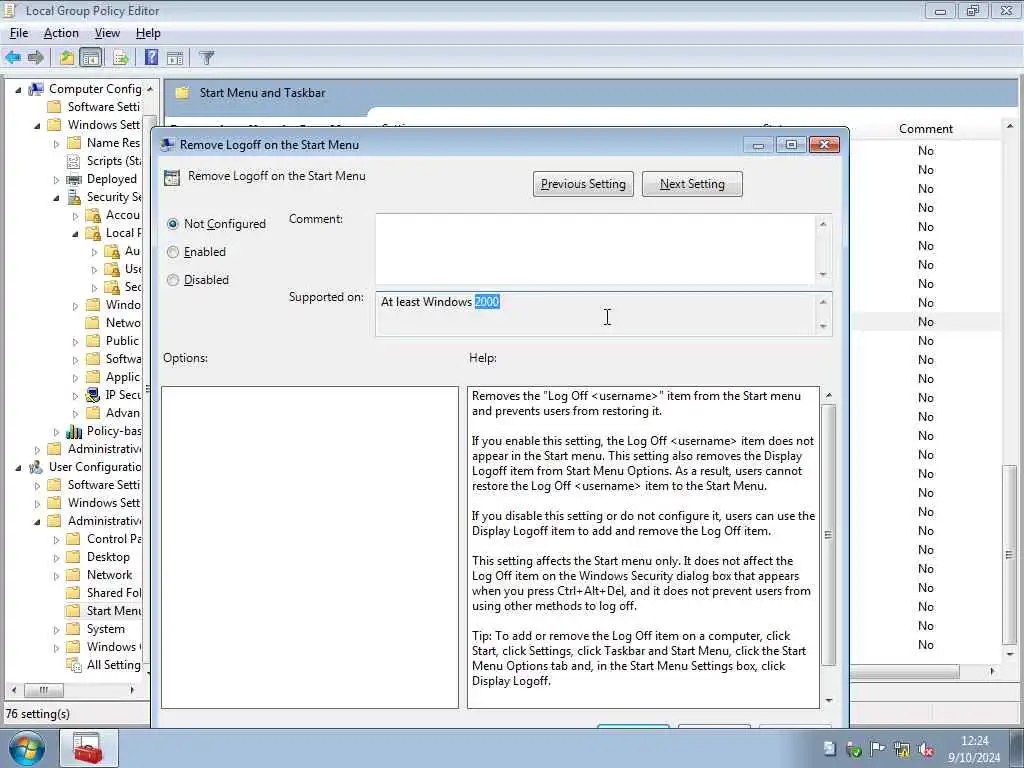The width and height of the screenshot is (1024, 768).
Task: Open the Action menu
Action: click(61, 33)
